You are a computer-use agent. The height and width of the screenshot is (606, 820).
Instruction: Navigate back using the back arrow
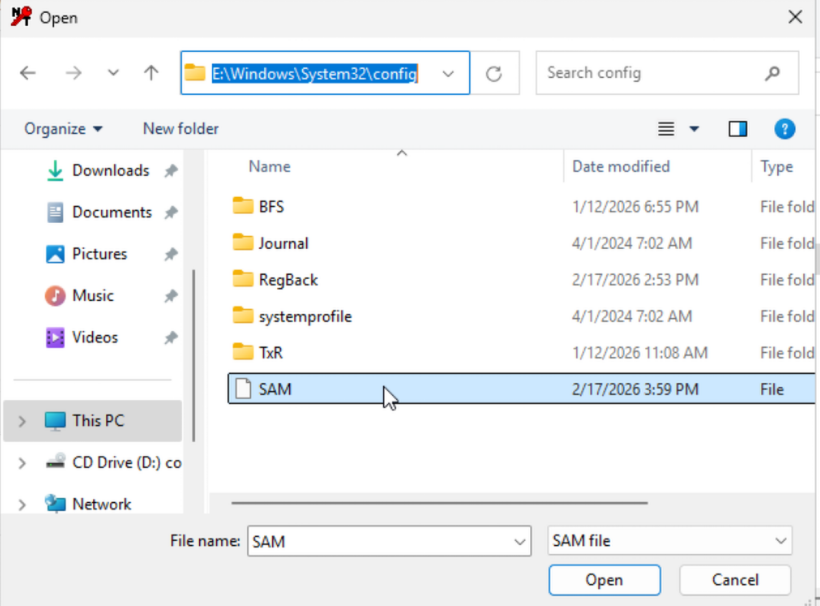pos(27,72)
